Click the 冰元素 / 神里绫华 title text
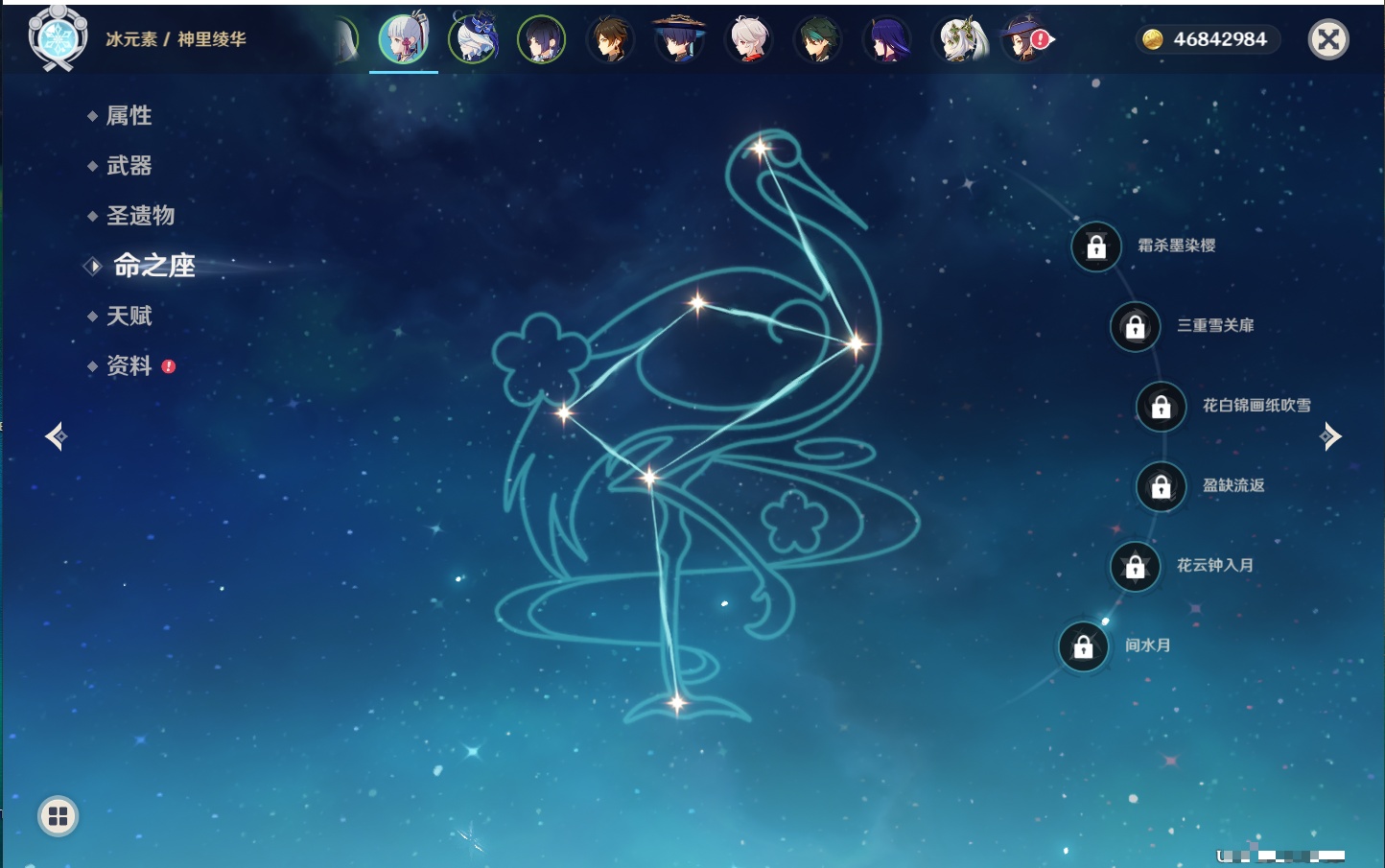This screenshot has width=1385, height=868. click(x=176, y=39)
